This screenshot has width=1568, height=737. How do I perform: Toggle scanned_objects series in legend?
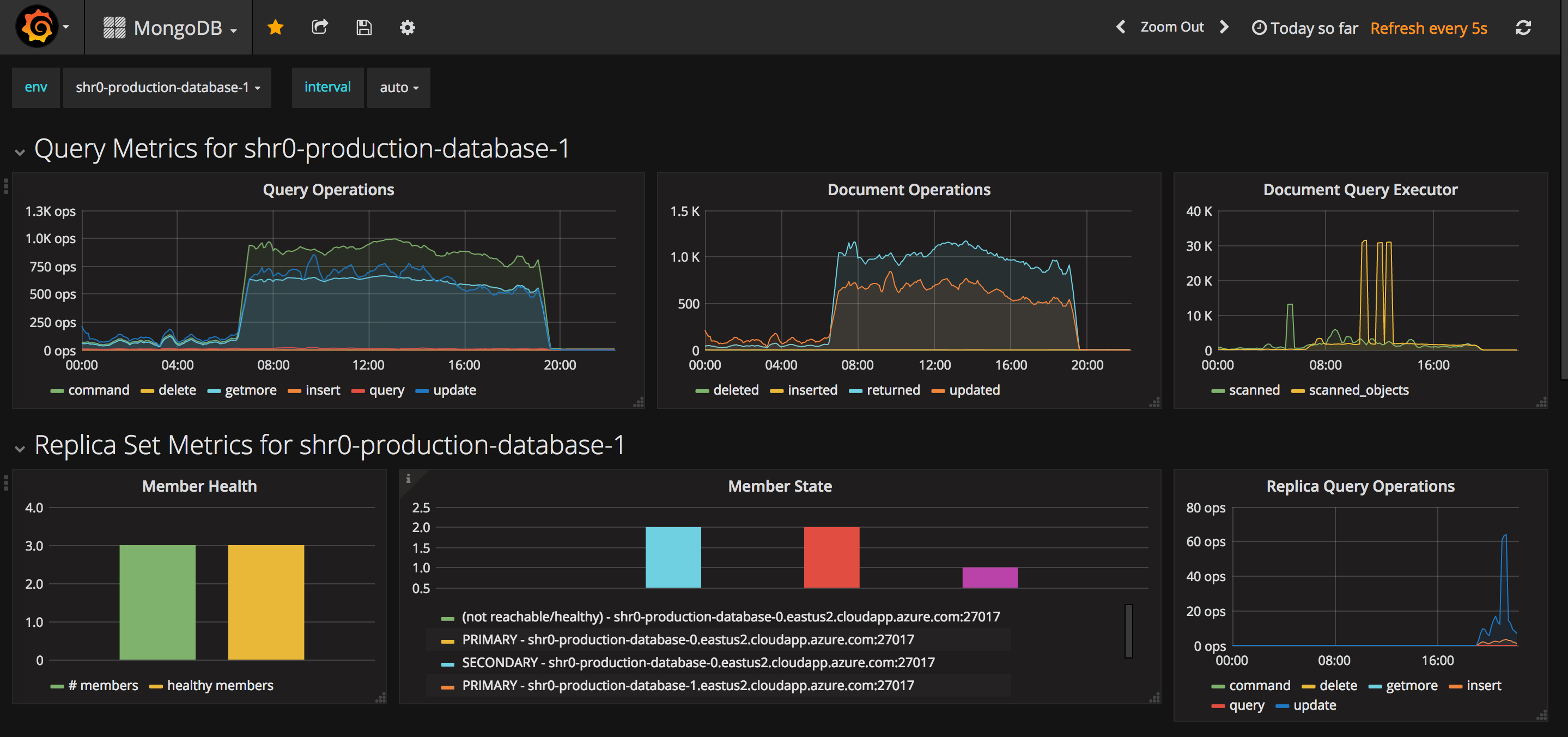pyautogui.click(x=1358, y=390)
